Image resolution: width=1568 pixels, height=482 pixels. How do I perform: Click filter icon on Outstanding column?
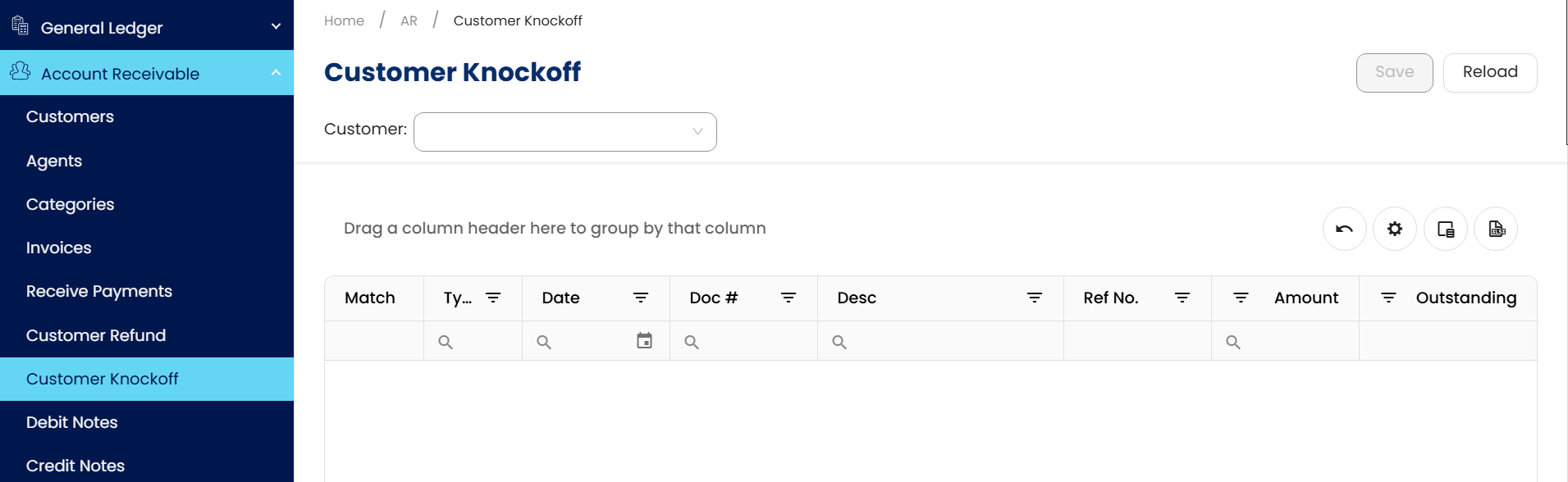click(1388, 298)
